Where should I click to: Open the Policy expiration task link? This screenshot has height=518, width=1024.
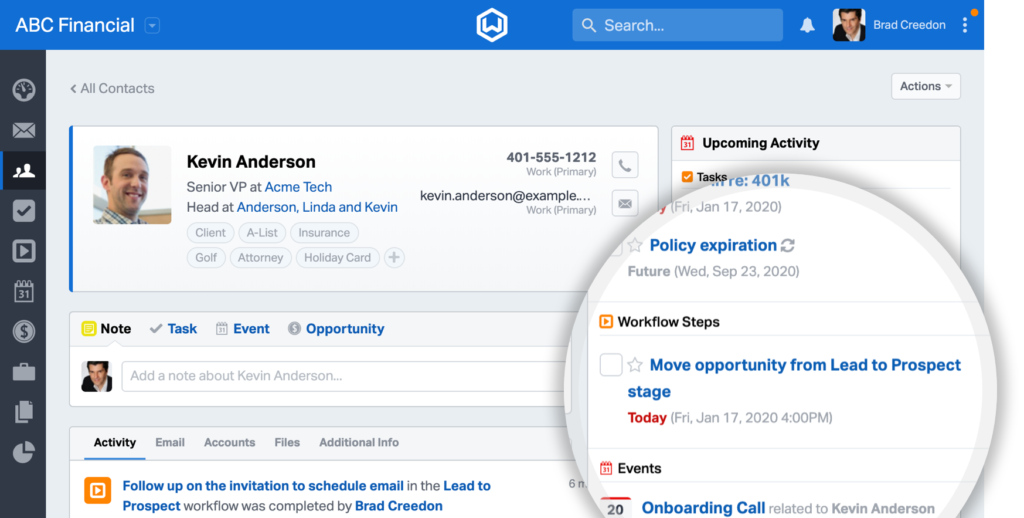coord(713,245)
